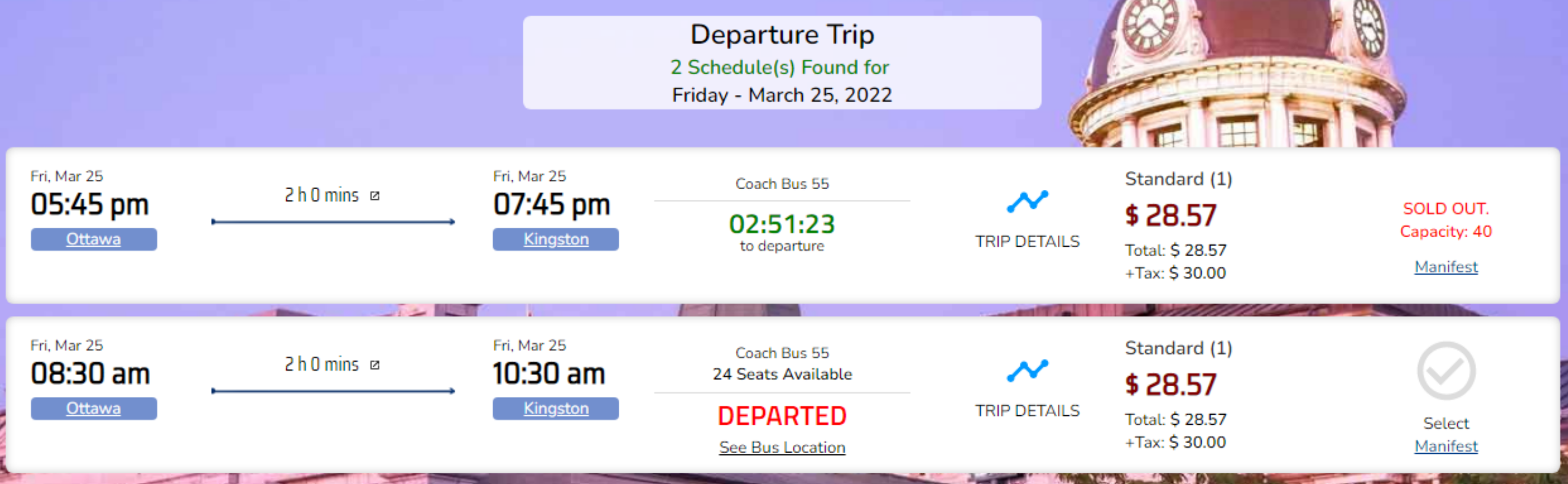Open Manifest for the 08:30 am trip
Image resolution: width=1568 pixels, height=484 pixels.
[x=1446, y=446]
